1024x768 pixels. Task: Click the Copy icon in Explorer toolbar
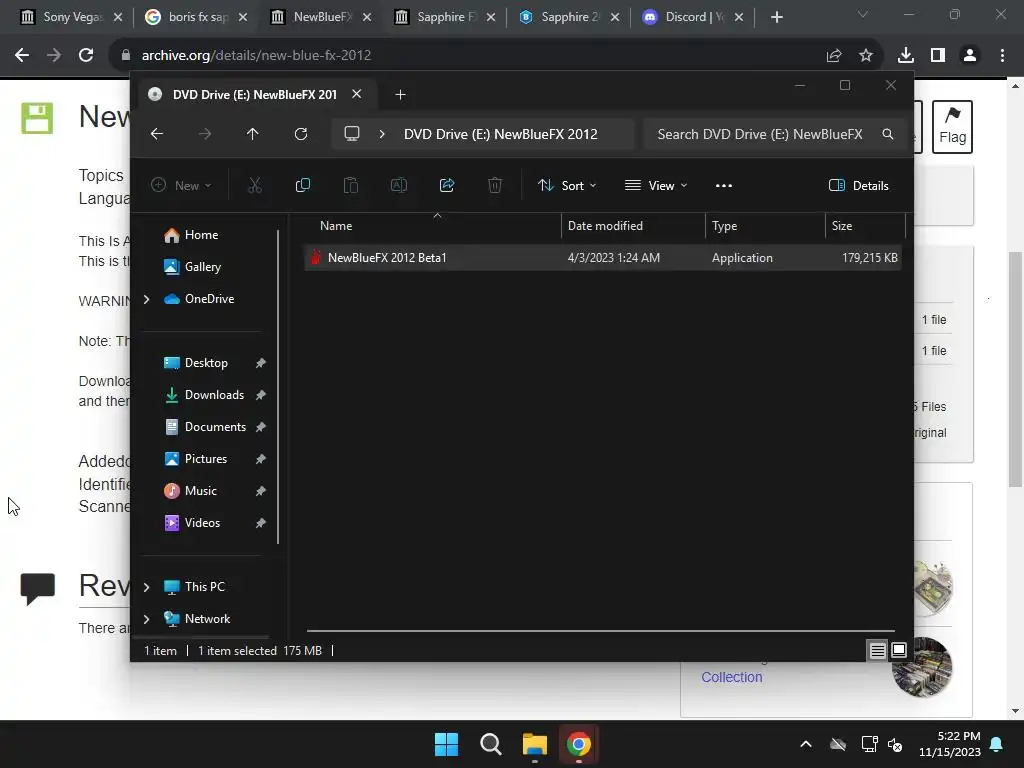pyautogui.click(x=303, y=185)
